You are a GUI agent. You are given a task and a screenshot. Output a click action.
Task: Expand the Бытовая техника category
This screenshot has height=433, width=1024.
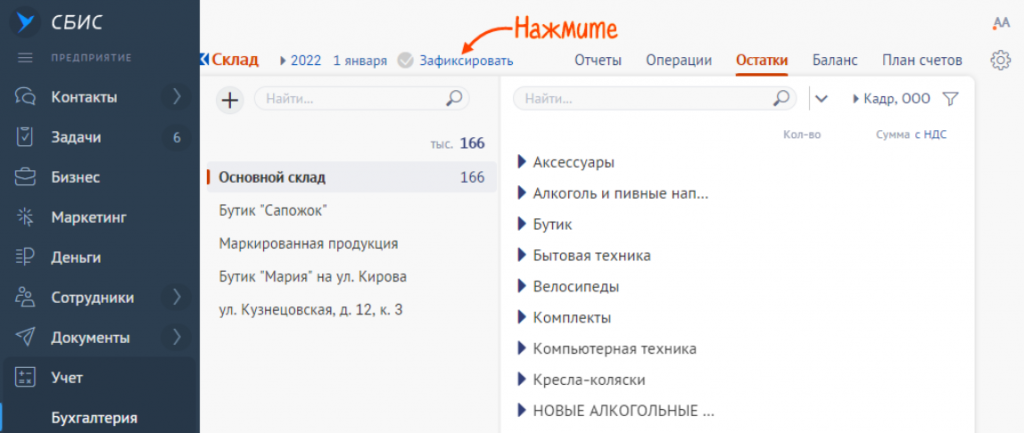[x=521, y=255]
